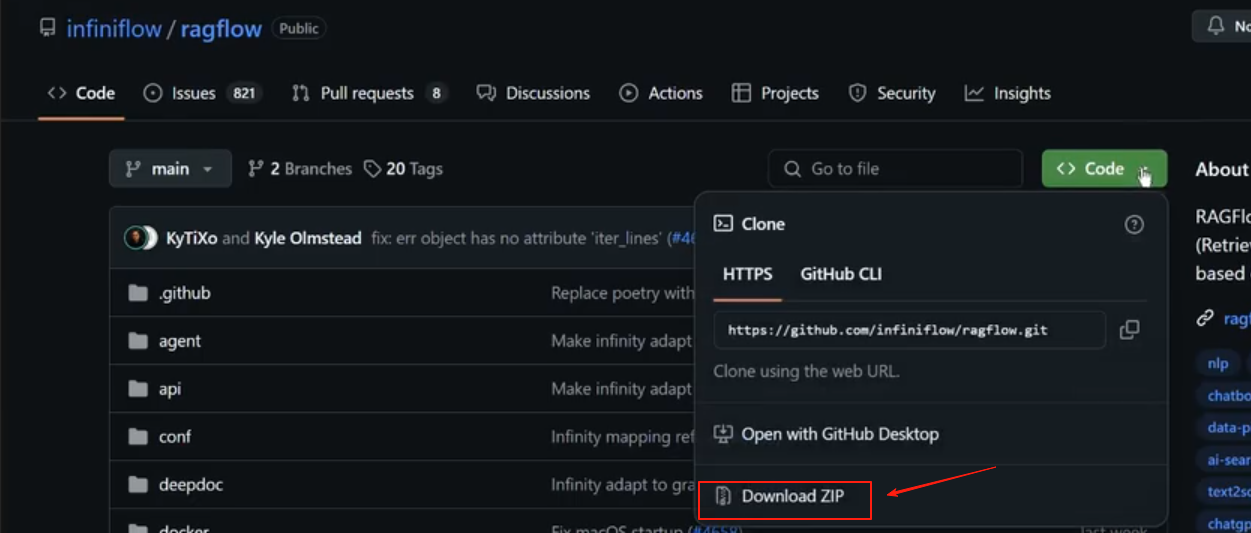
Task: Open KyTiXo author profile link
Action: coord(192,238)
